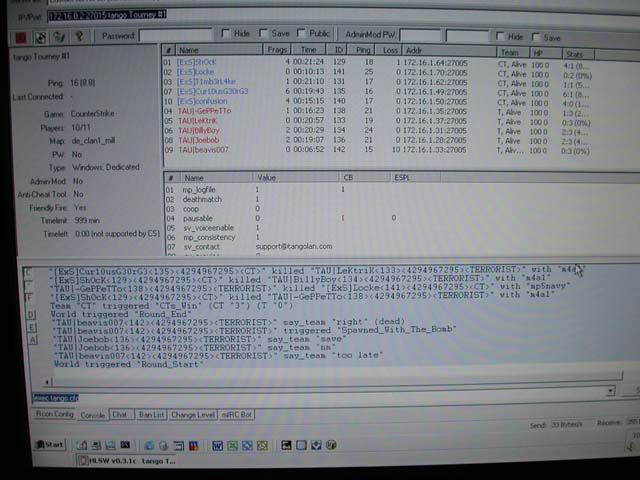Click the console command input box
Screen dimensions: 640x480
coord(318,397)
